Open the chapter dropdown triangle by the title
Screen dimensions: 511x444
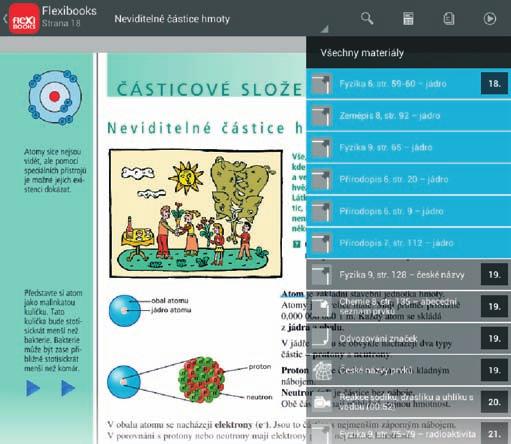tap(325, 29)
